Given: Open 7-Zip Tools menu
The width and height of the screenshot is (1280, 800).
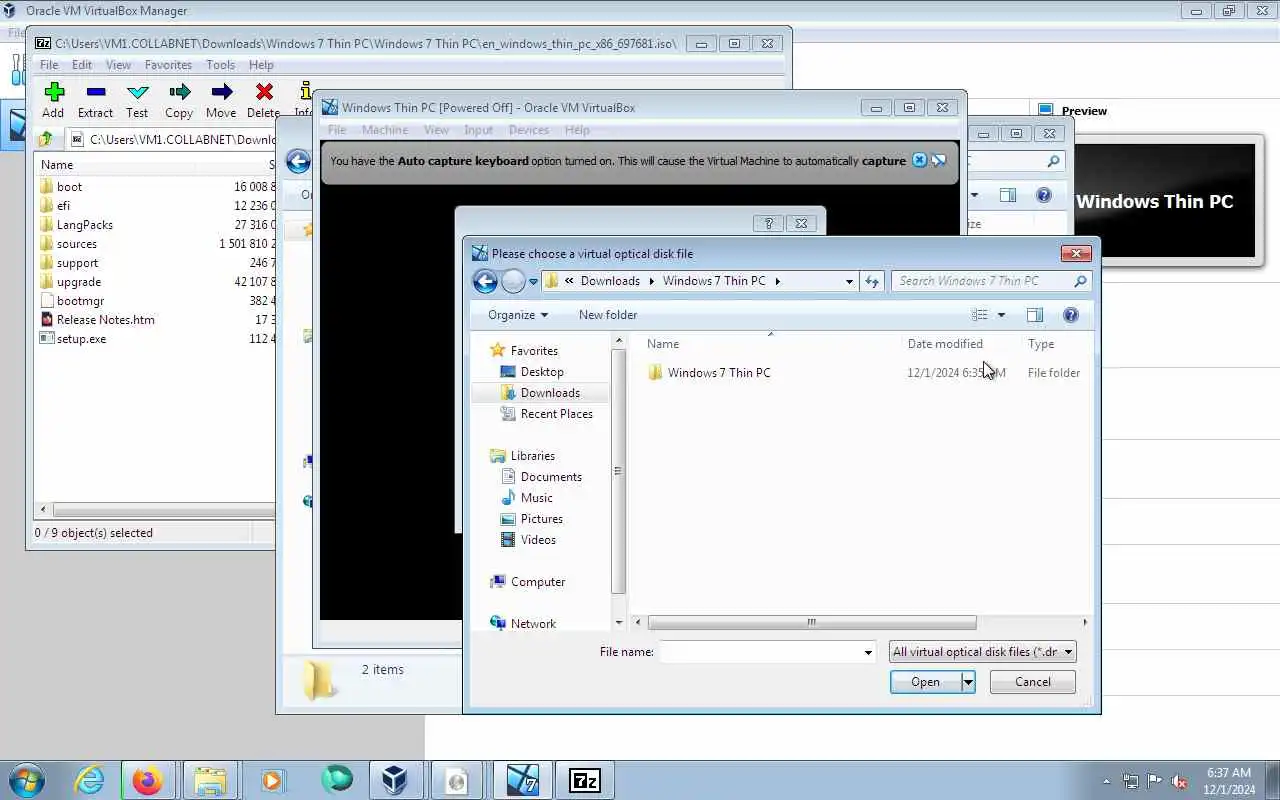Looking at the screenshot, I should 220,65.
